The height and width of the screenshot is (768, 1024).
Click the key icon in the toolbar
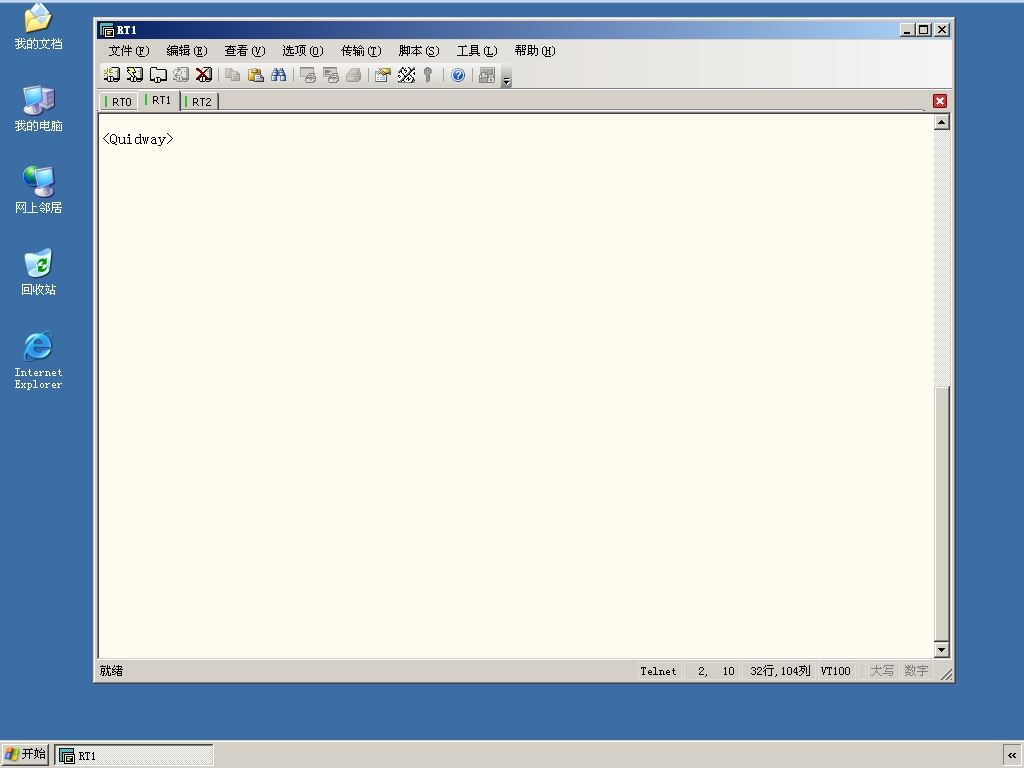click(428, 75)
